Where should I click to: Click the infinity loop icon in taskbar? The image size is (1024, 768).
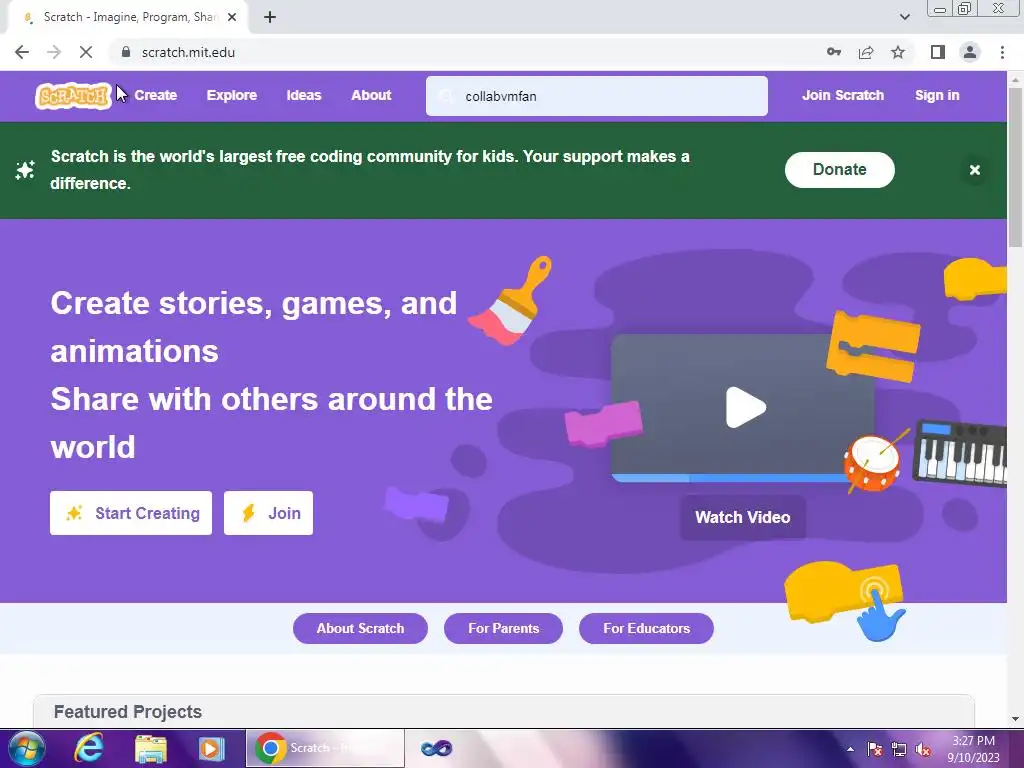click(x=436, y=748)
